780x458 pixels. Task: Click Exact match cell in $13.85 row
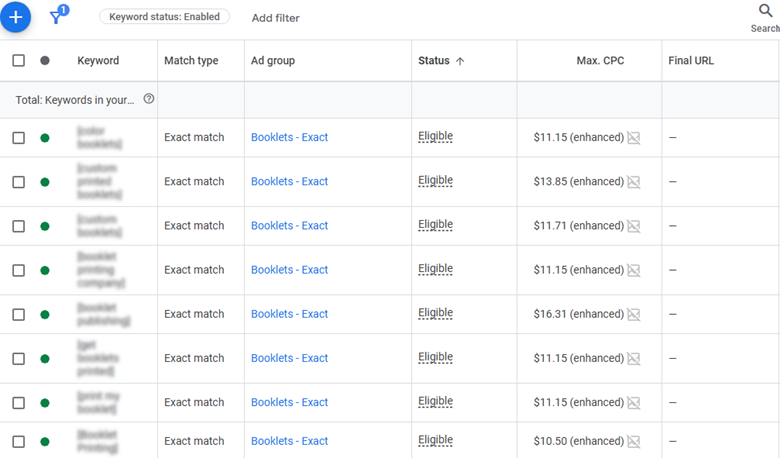[x=194, y=182]
